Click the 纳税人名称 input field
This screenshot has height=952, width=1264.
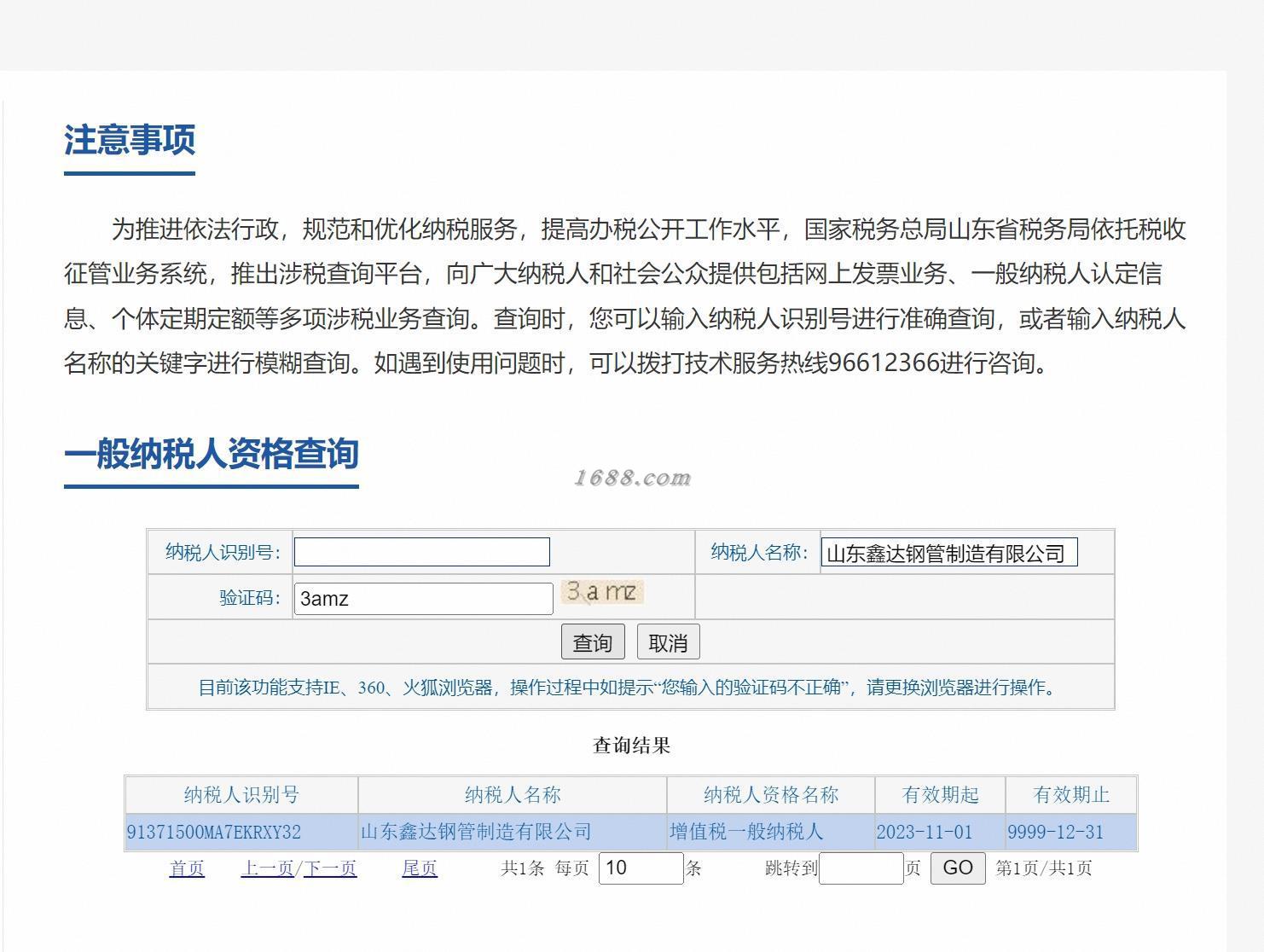click(x=949, y=553)
